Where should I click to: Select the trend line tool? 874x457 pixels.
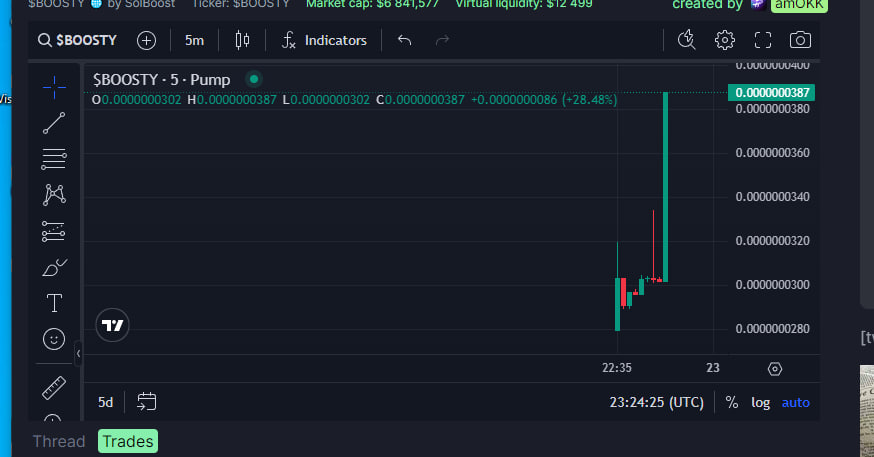(x=54, y=123)
